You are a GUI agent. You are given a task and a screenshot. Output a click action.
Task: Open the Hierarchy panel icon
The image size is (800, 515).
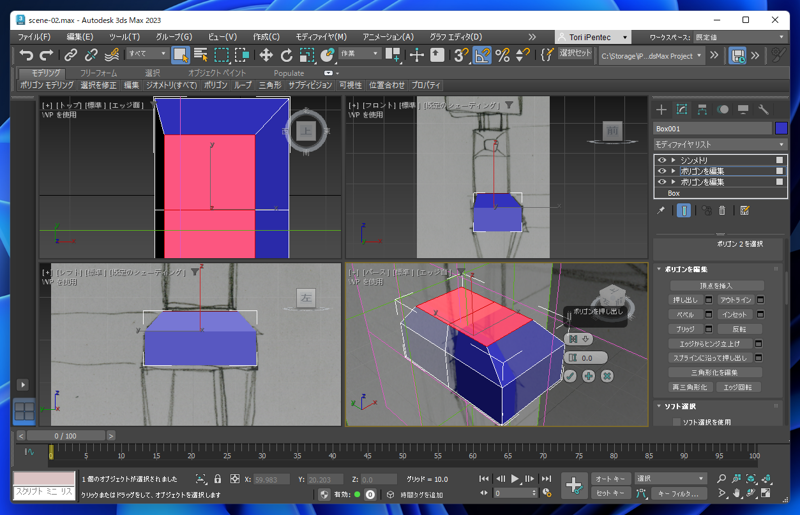(702, 109)
